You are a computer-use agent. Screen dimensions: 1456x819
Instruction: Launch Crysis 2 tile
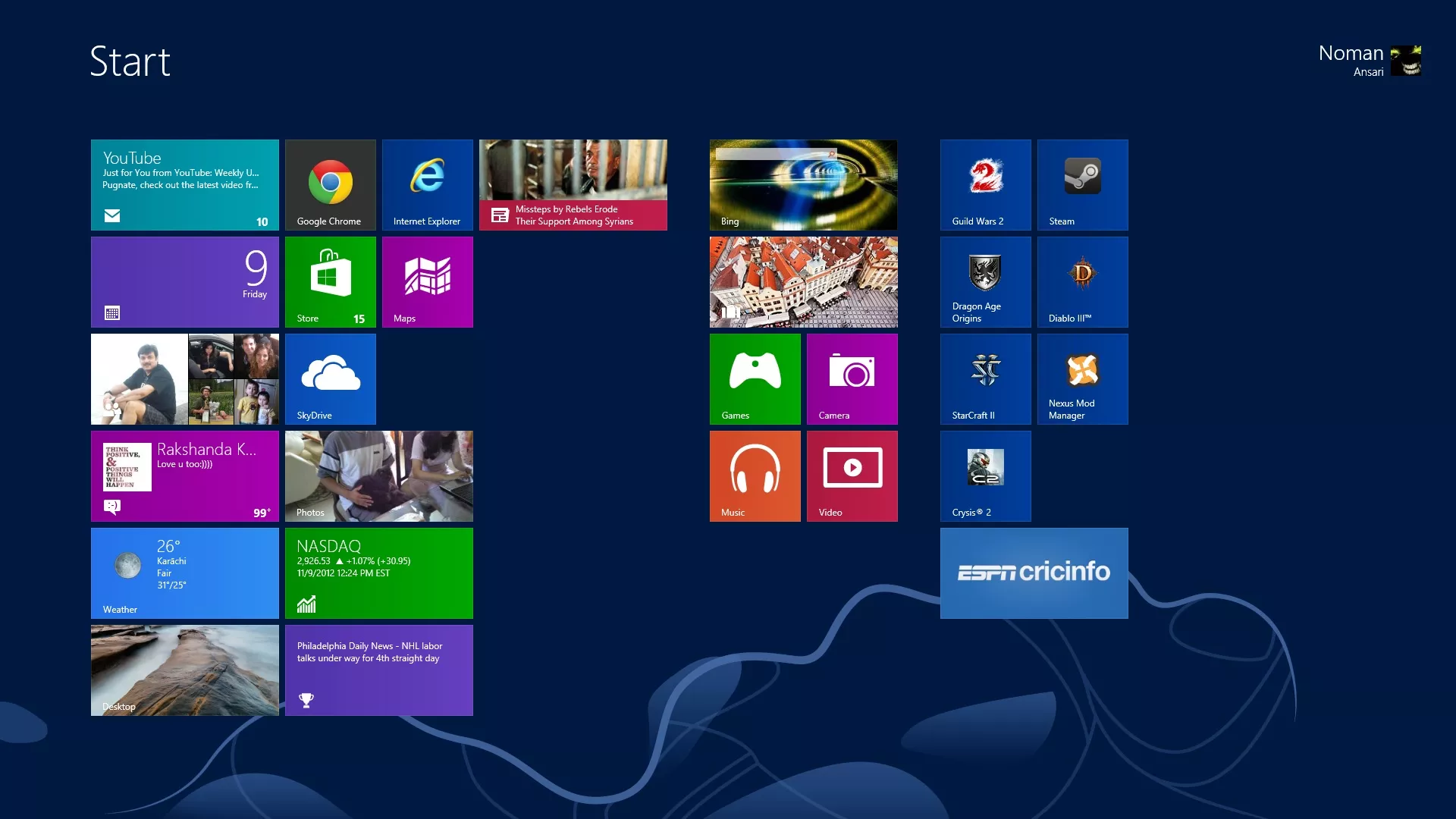tap(986, 476)
